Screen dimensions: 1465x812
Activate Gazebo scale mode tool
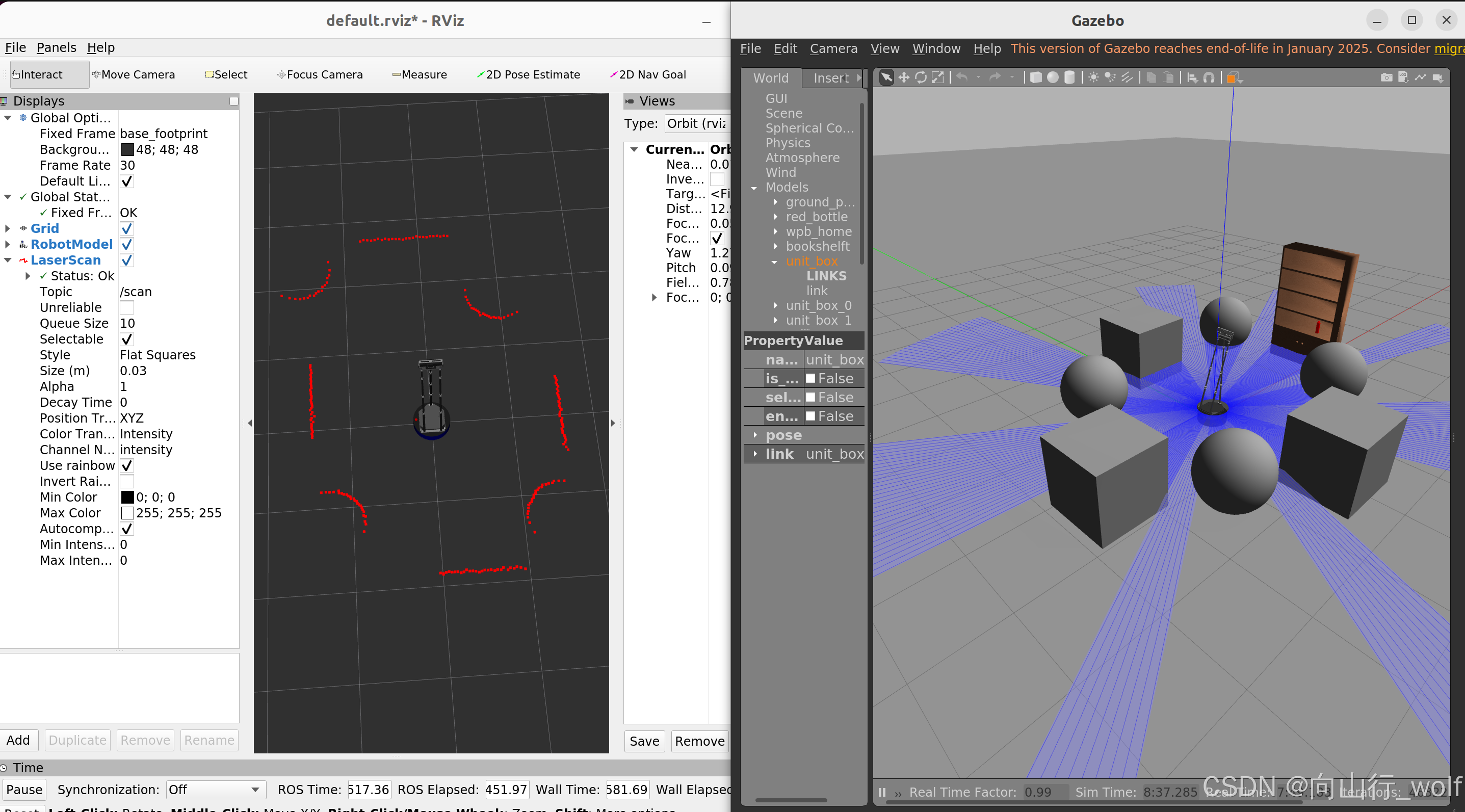938,78
